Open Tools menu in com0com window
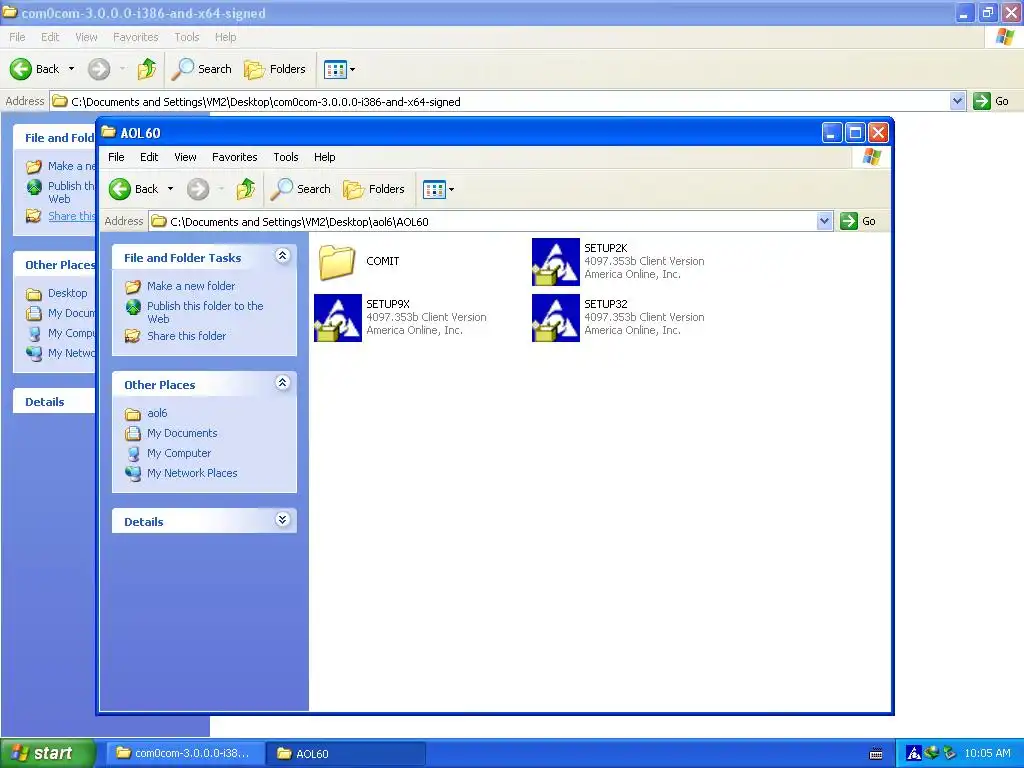The width and height of the screenshot is (1024, 768). click(186, 37)
